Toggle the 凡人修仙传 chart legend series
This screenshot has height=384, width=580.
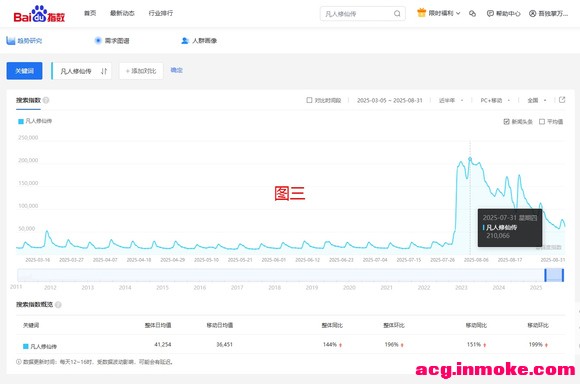pyautogui.click(x=35, y=121)
